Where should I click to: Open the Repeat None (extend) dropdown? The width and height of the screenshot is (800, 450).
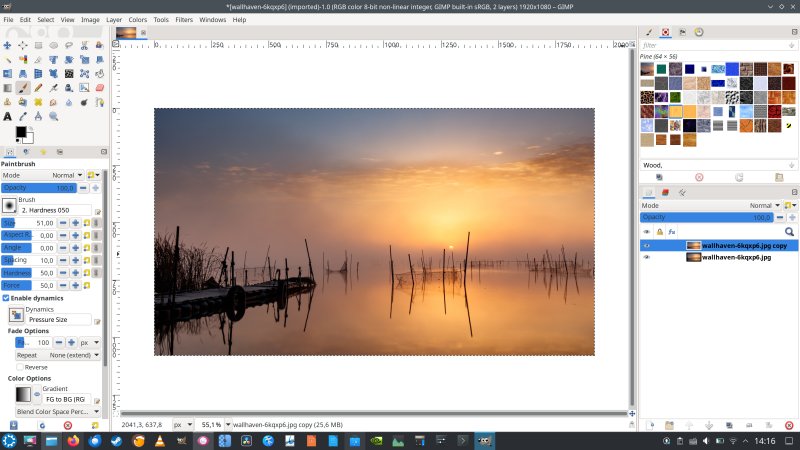(x=57, y=355)
